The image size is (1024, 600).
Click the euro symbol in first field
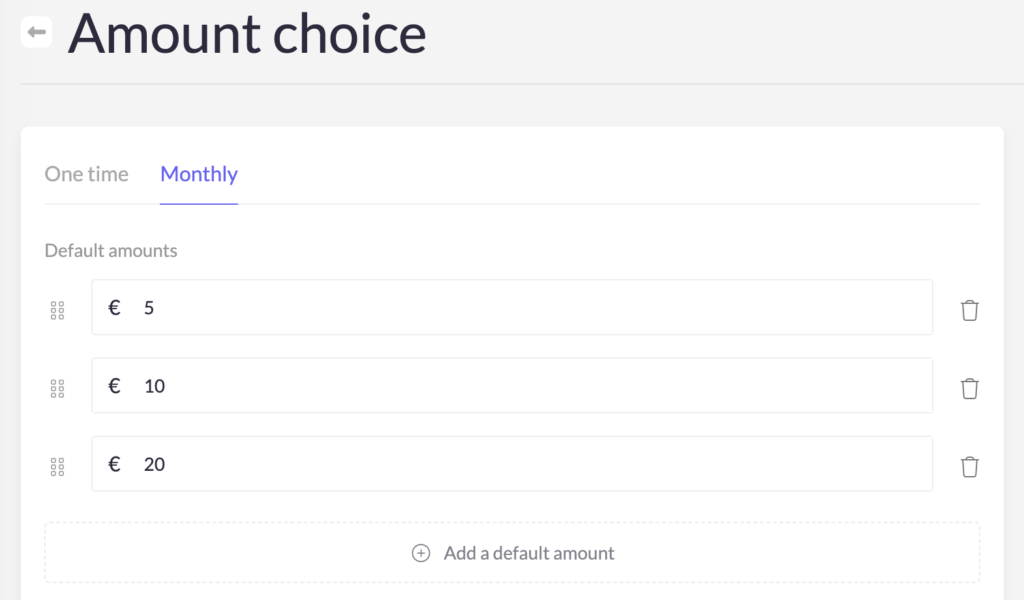114,308
